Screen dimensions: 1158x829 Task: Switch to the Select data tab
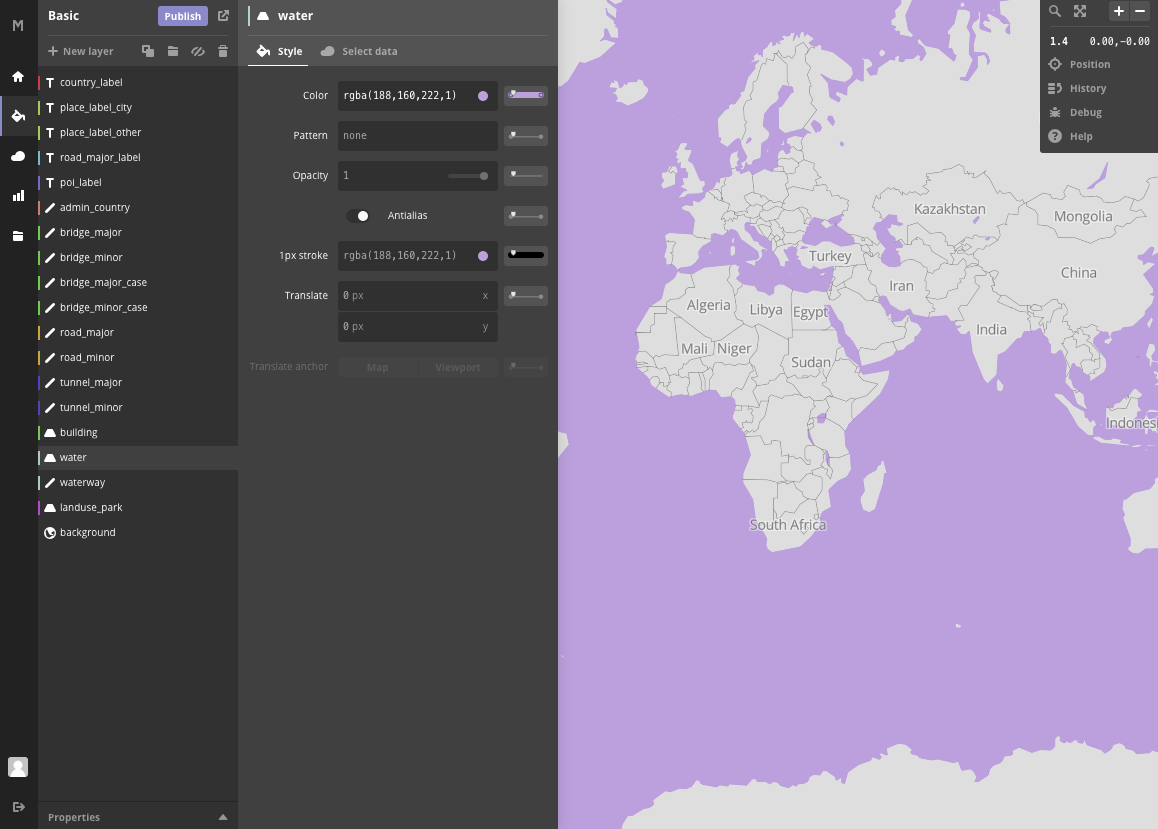[x=360, y=51]
